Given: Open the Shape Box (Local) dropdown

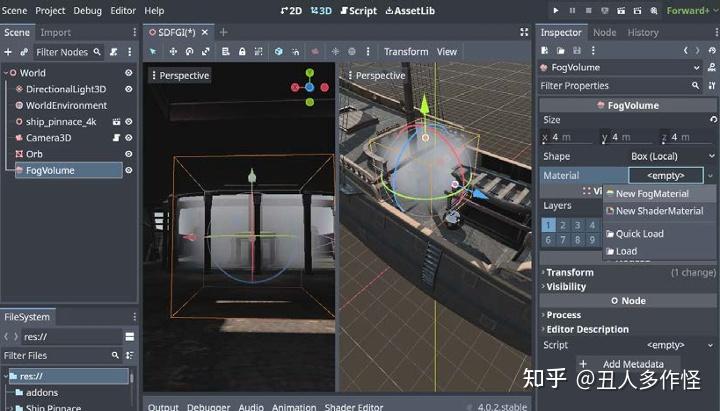Looking at the screenshot, I should tap(673, 157).
